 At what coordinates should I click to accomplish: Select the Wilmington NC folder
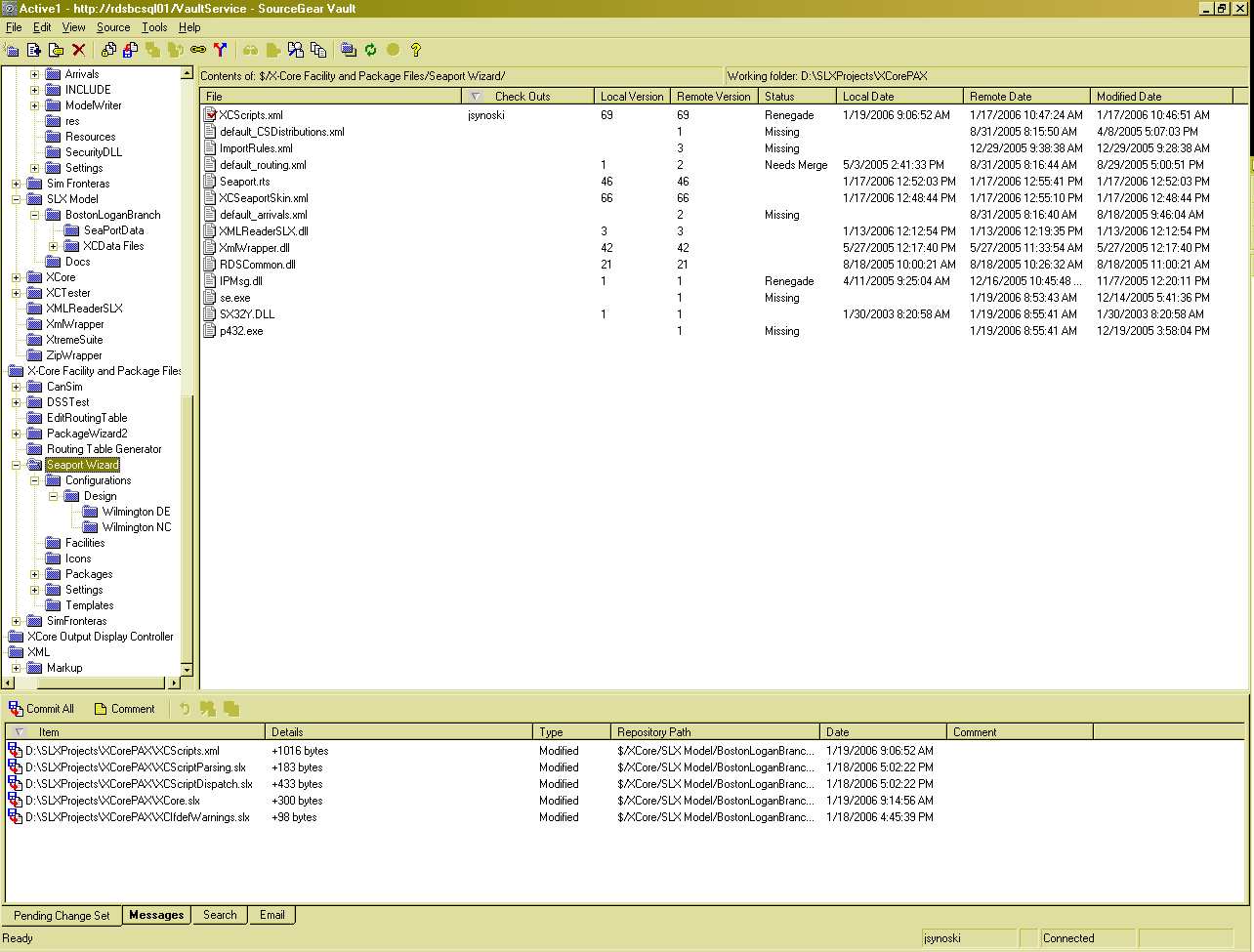pos(136,527)
